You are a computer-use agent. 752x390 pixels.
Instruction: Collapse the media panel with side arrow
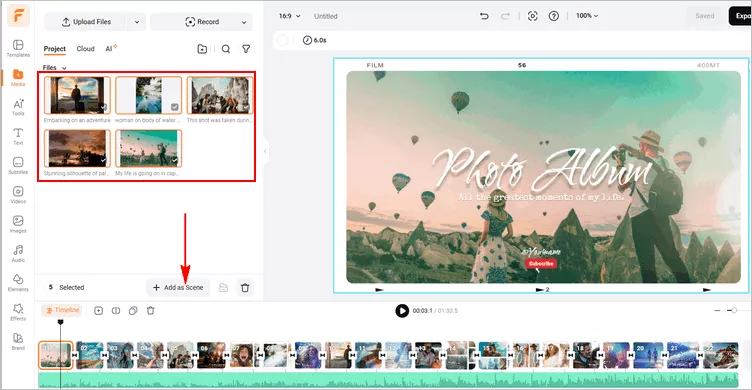point(265,151)
